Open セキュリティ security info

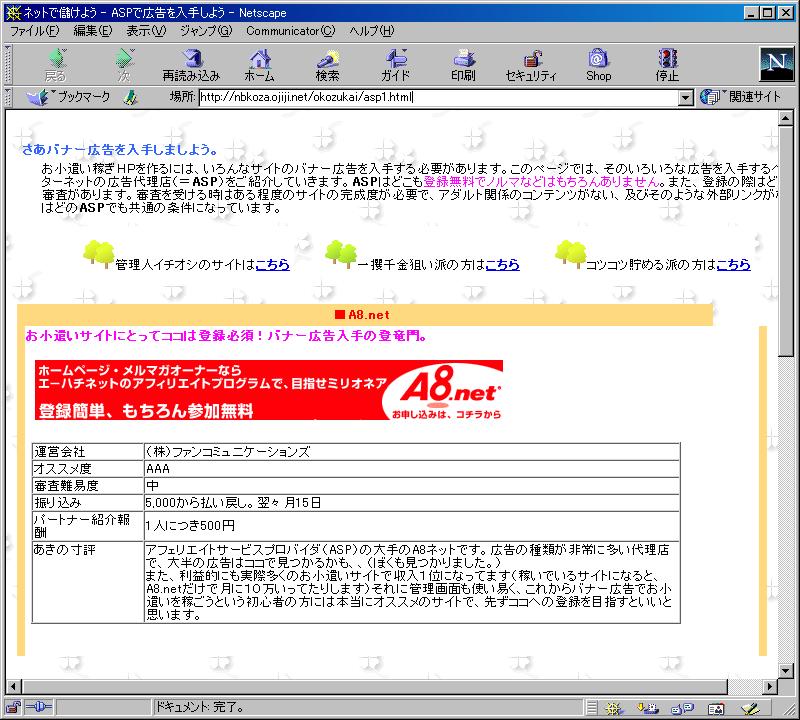[531, 65]
